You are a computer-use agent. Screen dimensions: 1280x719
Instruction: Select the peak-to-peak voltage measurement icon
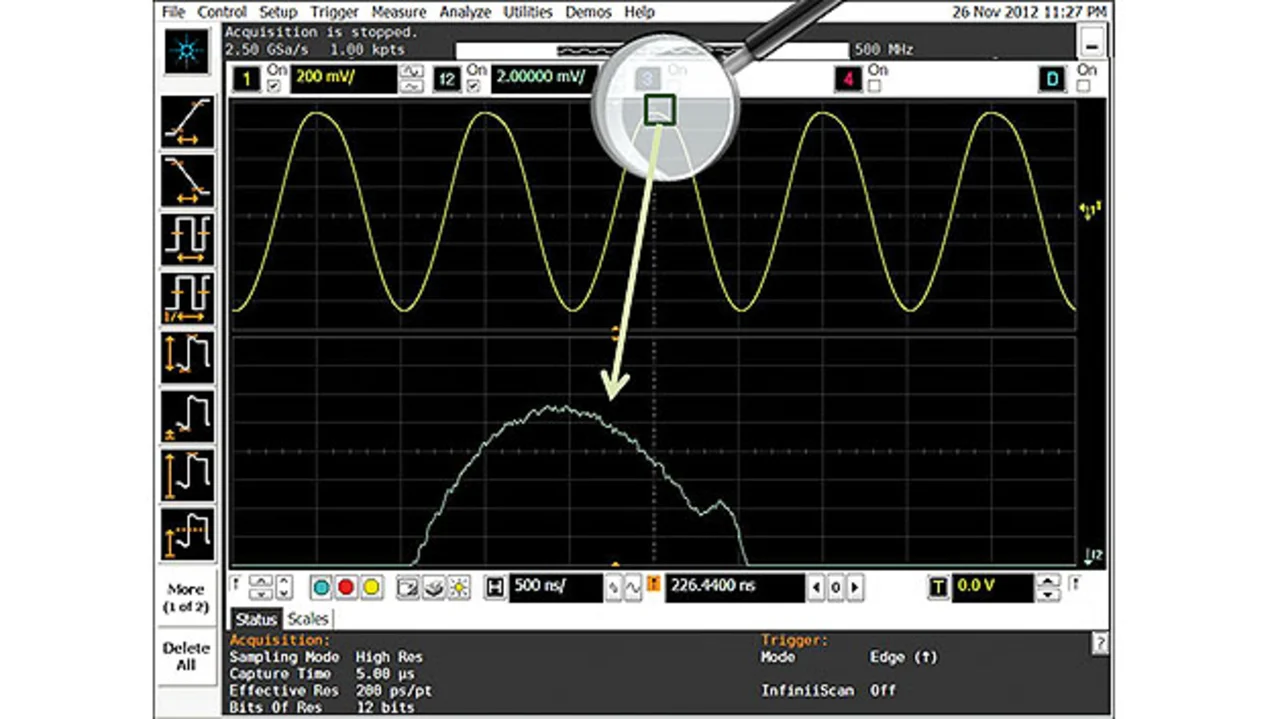tap(187, 357)
